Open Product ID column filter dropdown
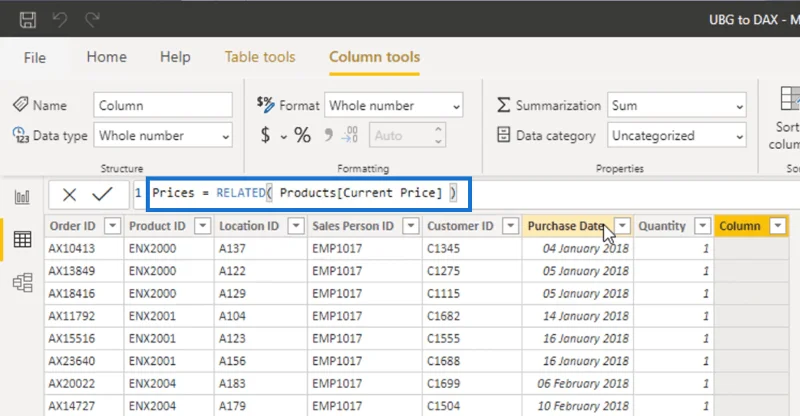The width and height of the screenshot is (800, 416). coord(203,226)
